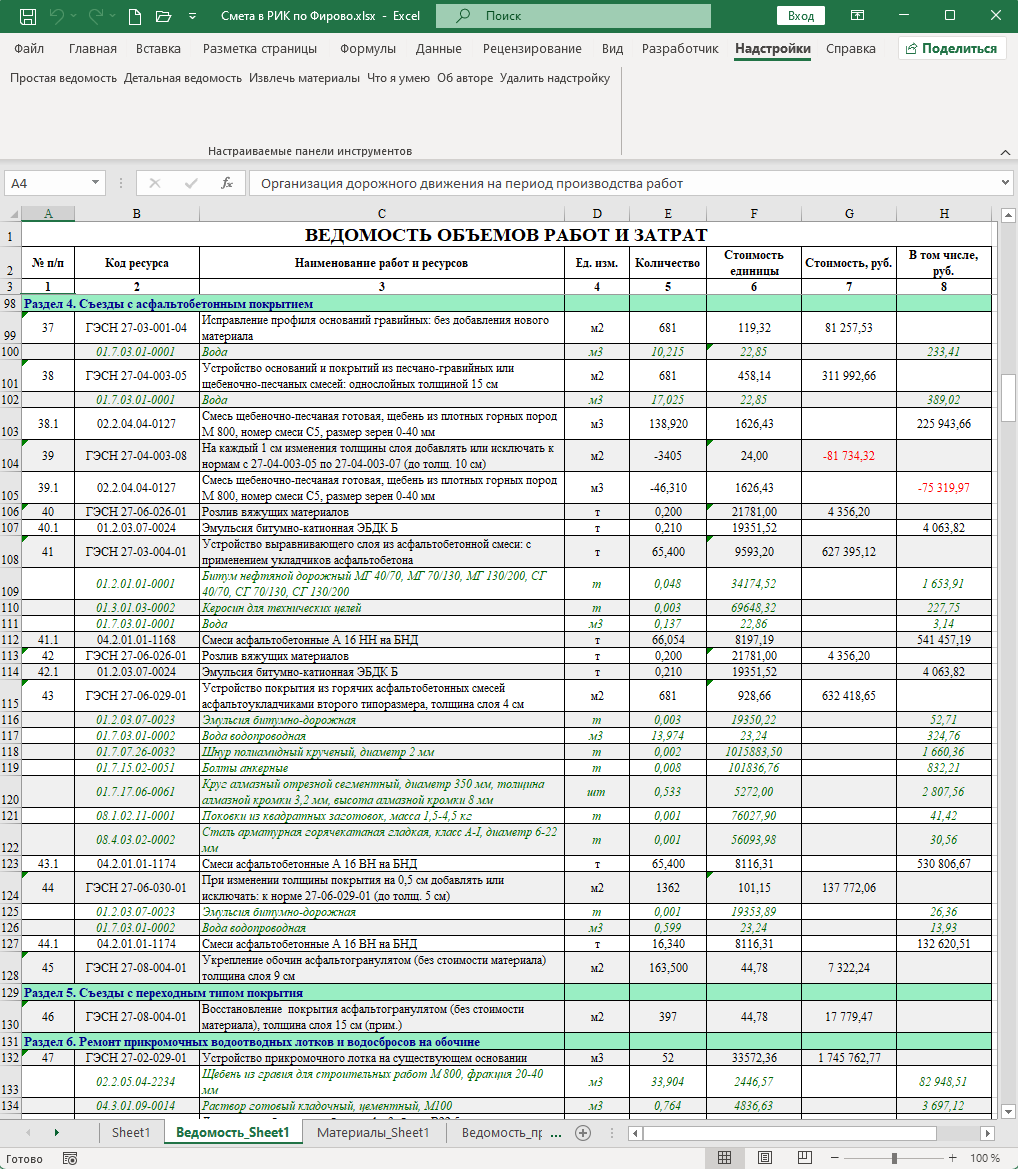The width and height of the screenshot is (1018, 1169).
Task: Open the Name Box dropdown
Action: [96, 183]
